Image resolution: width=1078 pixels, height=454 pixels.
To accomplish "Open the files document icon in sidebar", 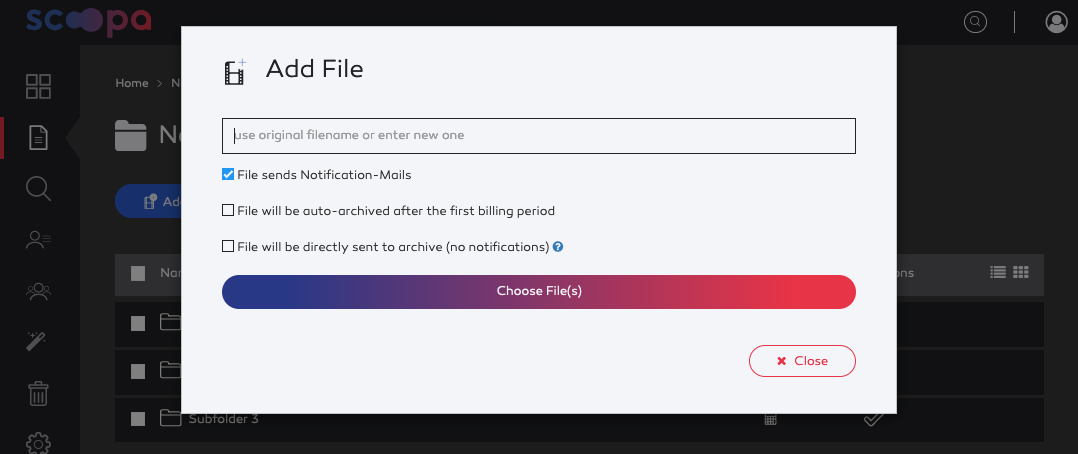I will (38, 137).
